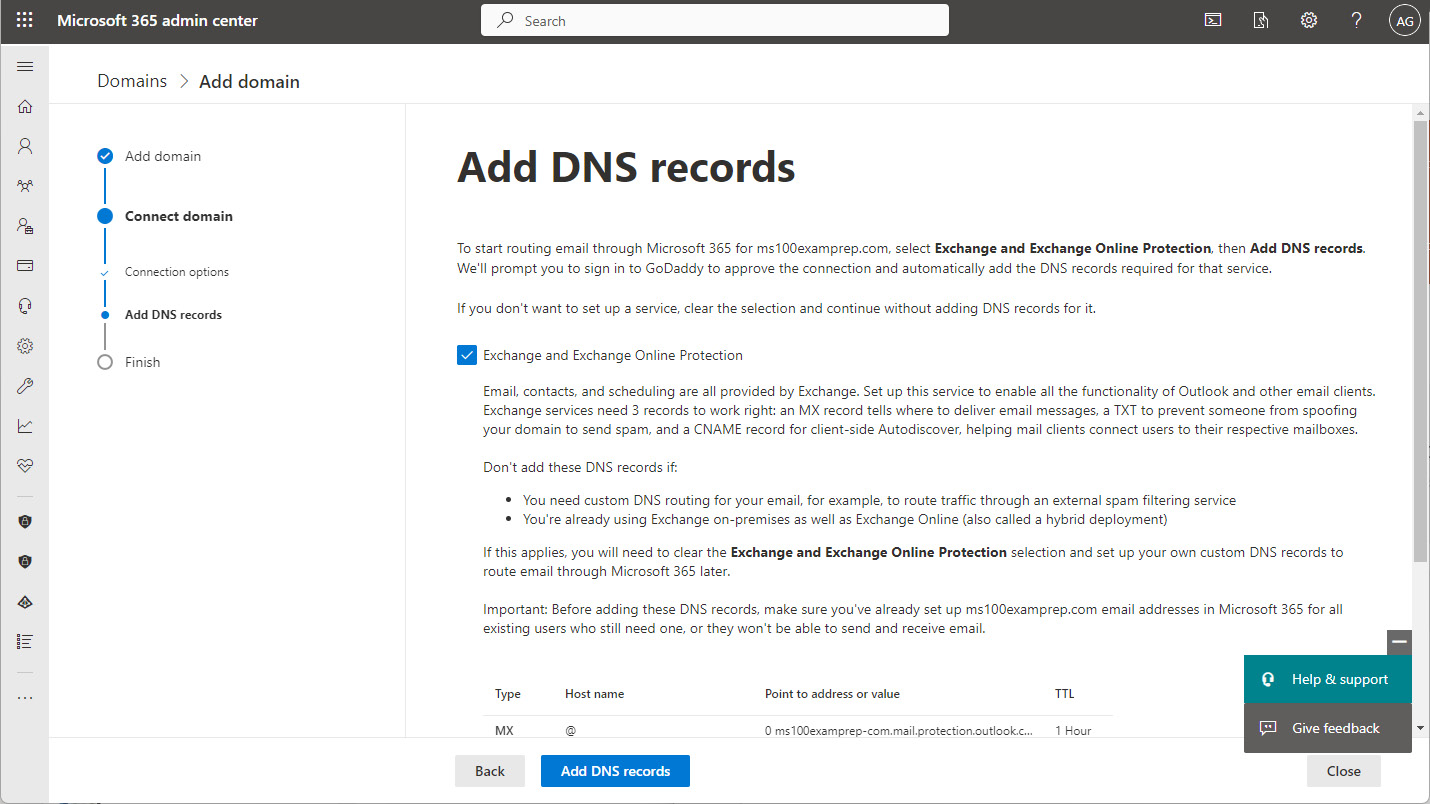Close the Add domain wizard
This screenshot has height=804, width=1430.
click(1343, 771)
